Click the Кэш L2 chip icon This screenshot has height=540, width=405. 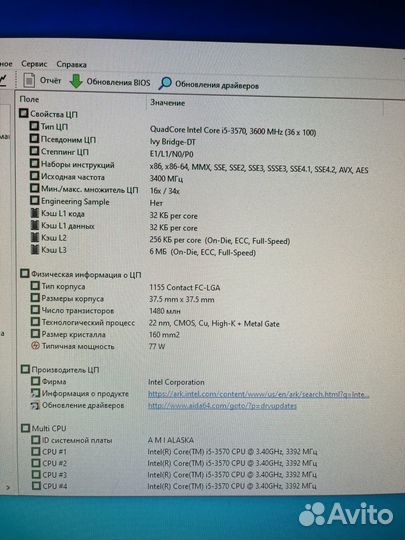(35, 237)
